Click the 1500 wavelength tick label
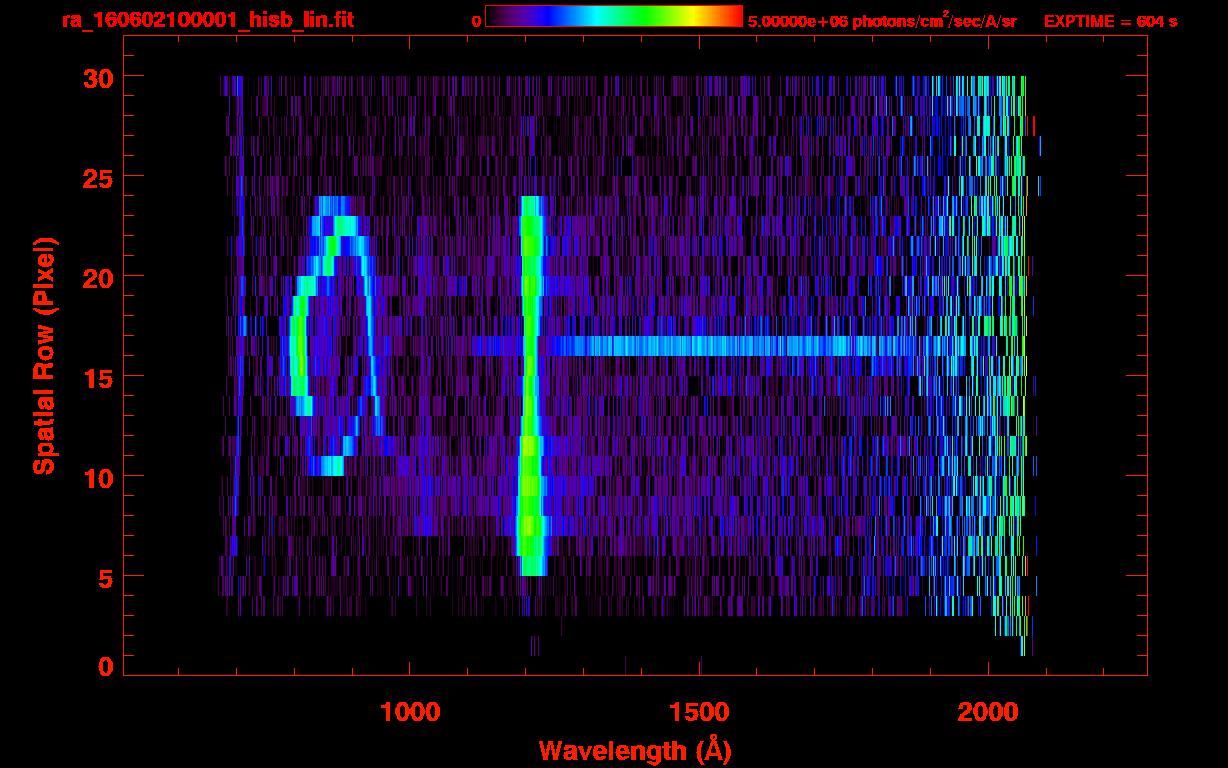Image resolution: width=1228 pixels, height=768 pixels. tap(699, 712)
